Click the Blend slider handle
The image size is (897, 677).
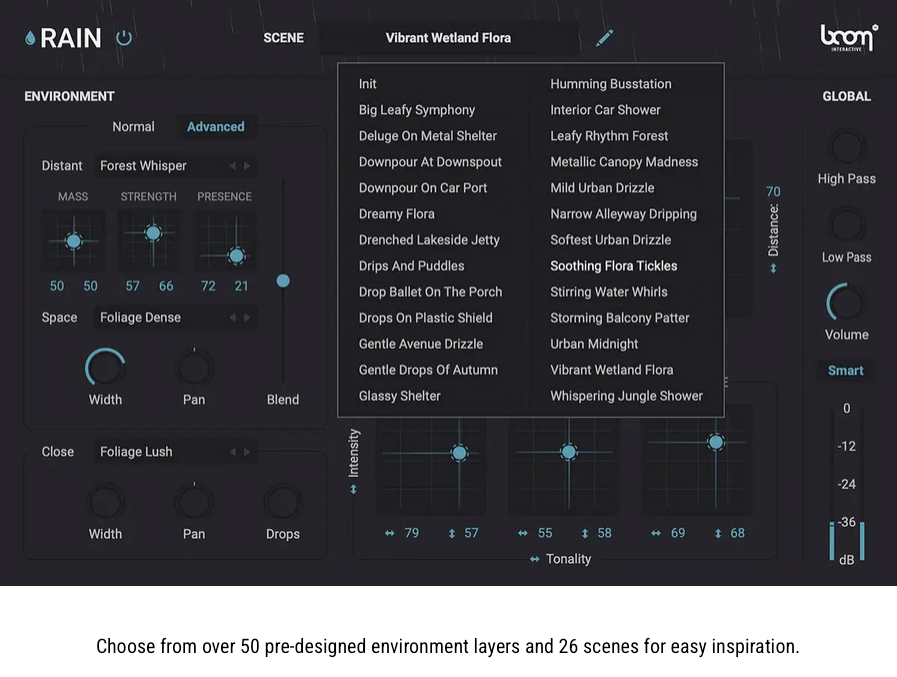click(x=283, y=281)
